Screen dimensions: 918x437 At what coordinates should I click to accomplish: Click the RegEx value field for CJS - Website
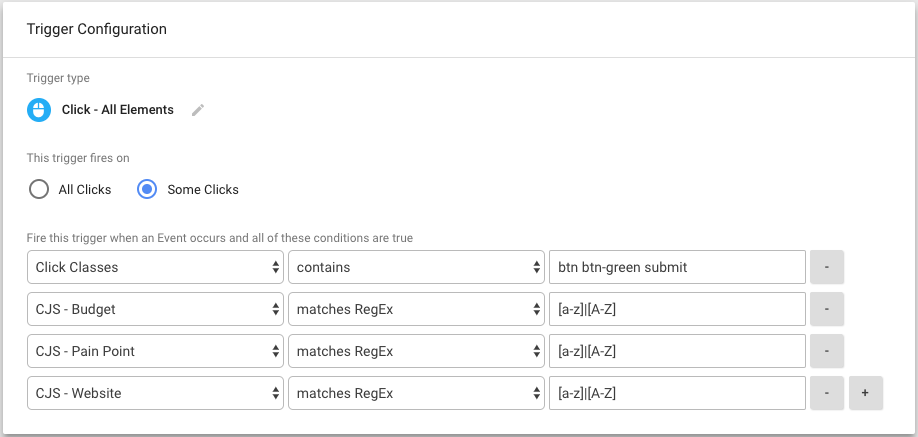pos(677,393)
